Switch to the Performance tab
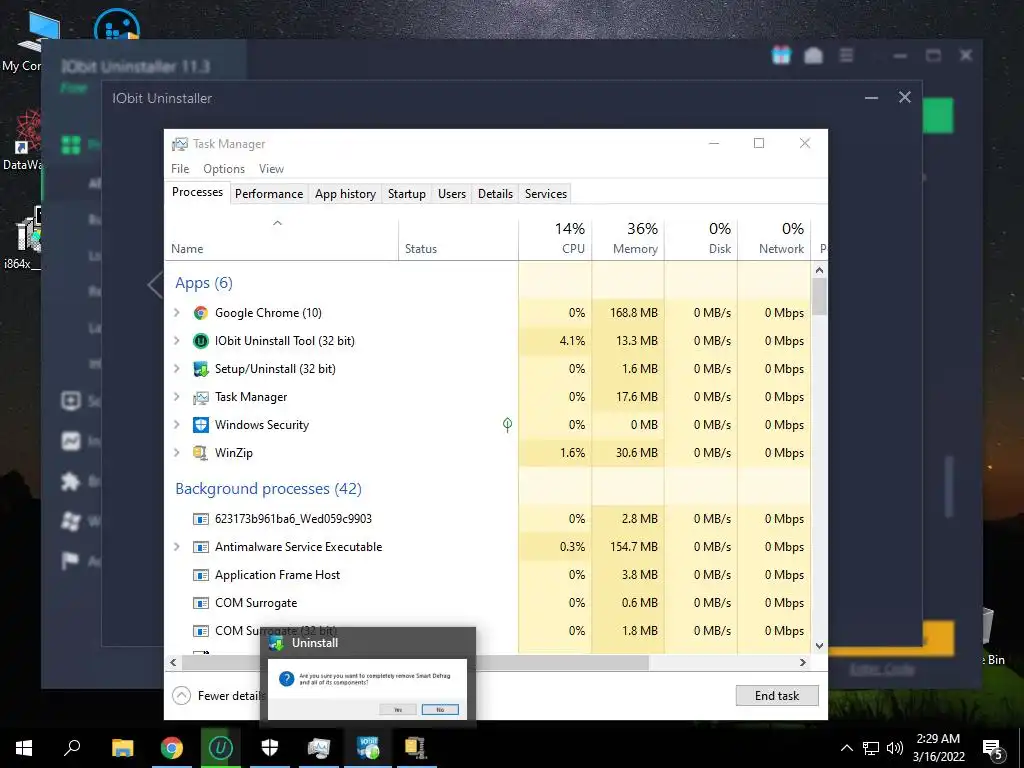This screenshot has width=1024, height=768. [269, 194]
